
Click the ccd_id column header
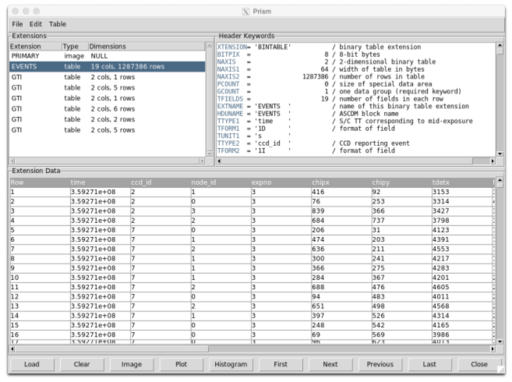(160, 182)
